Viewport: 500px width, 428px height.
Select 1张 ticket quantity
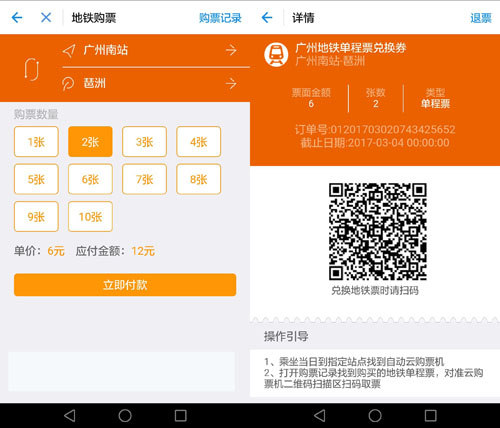coord(36,142)
